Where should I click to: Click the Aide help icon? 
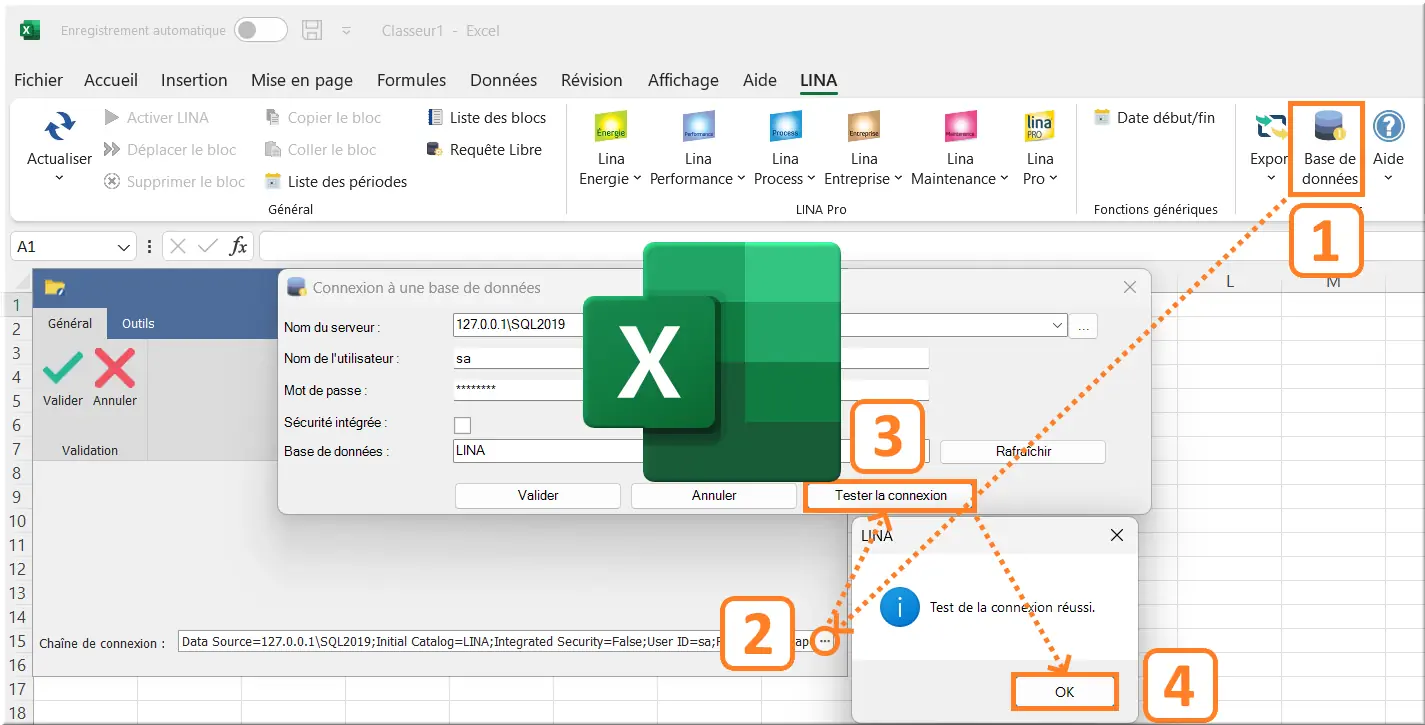[x=1388, y=127]
